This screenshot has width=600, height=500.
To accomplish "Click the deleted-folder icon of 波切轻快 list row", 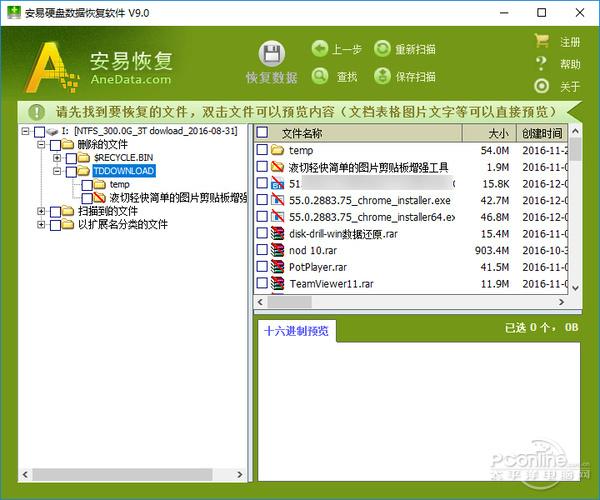I will (277, 167).
